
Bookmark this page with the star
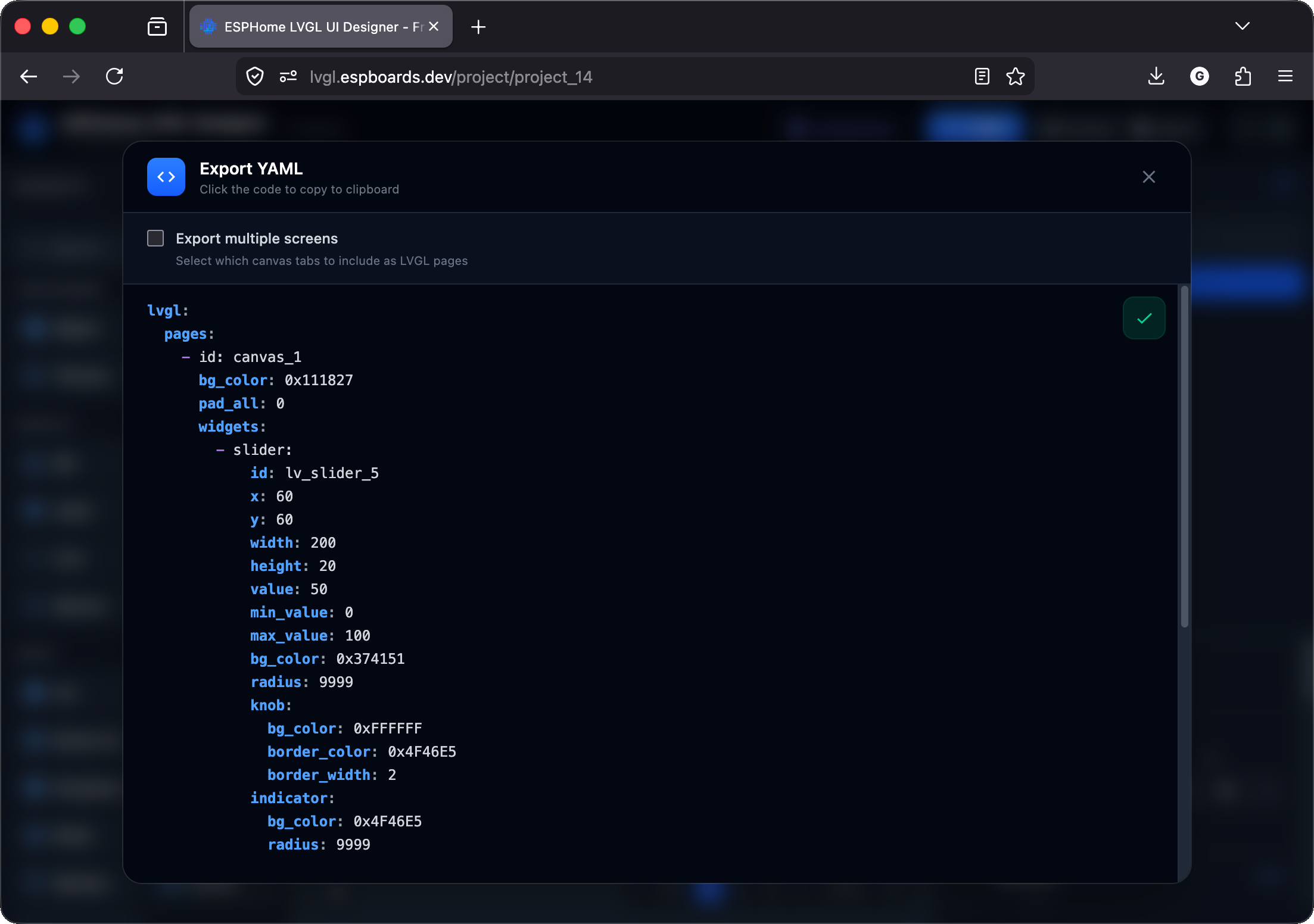[x=1015, y=76]
